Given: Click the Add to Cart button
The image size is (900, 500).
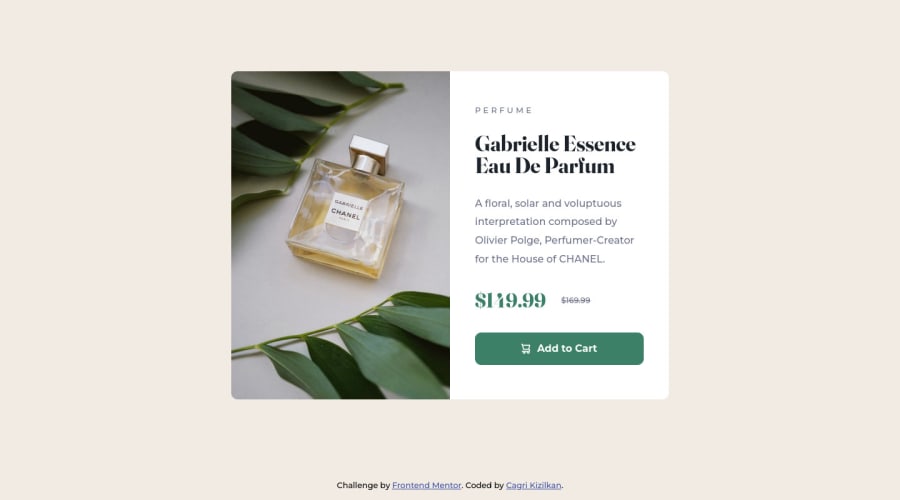Looking at the screenshot, I should click(559, 348).
